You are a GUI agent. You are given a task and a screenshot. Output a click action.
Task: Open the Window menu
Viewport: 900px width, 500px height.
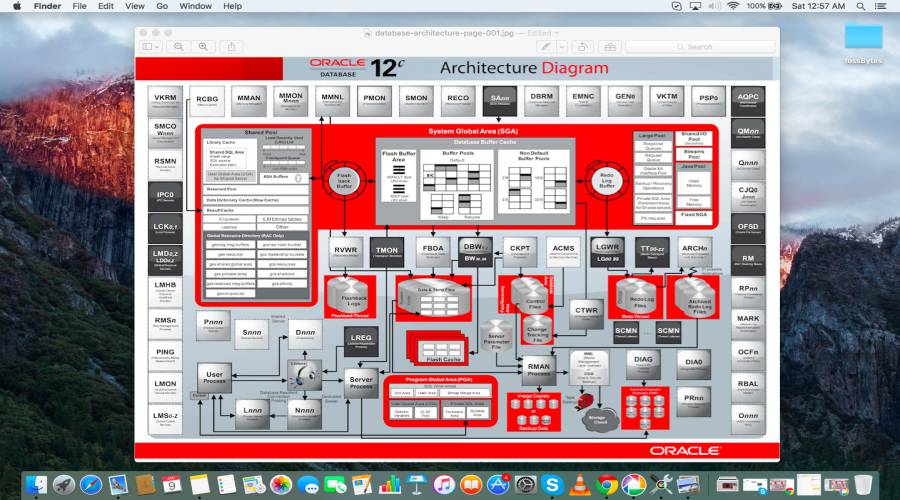coord(196,6)
